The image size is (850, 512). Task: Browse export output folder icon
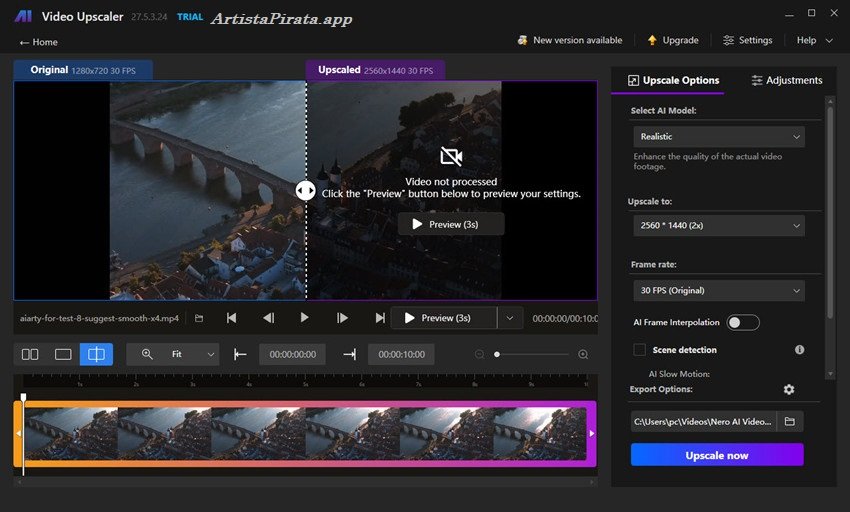pyautogui.click(x=790, y=421)
